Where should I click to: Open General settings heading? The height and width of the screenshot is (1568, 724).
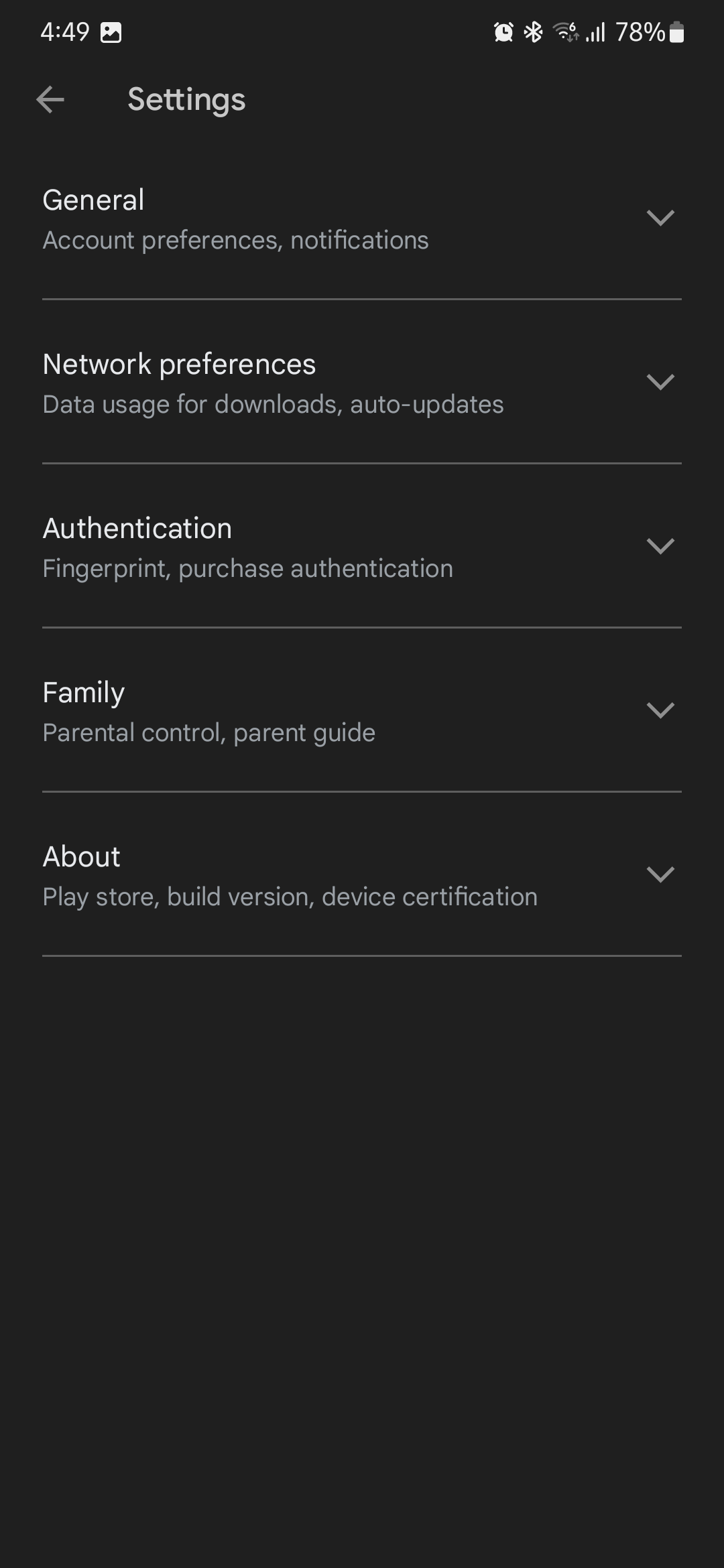93,200
